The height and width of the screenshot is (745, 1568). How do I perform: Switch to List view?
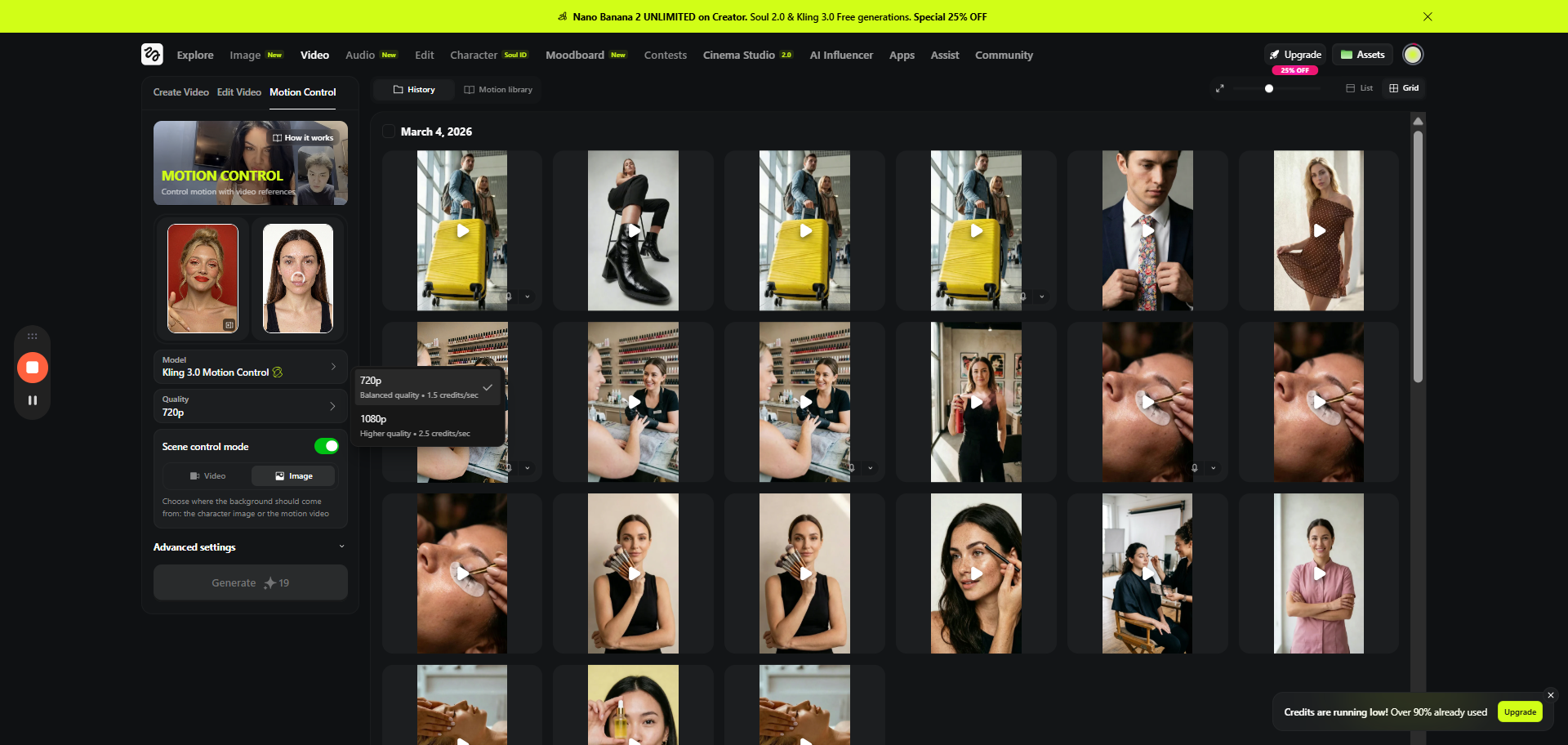coord(1360,88)
